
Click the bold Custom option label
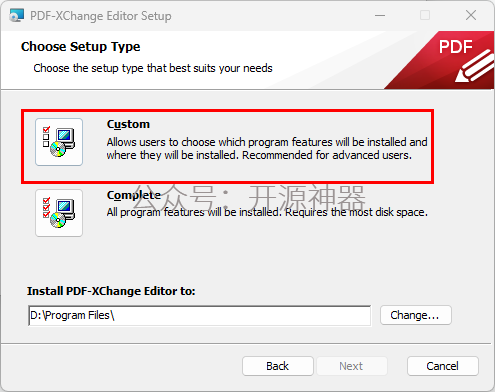point(128,124)
